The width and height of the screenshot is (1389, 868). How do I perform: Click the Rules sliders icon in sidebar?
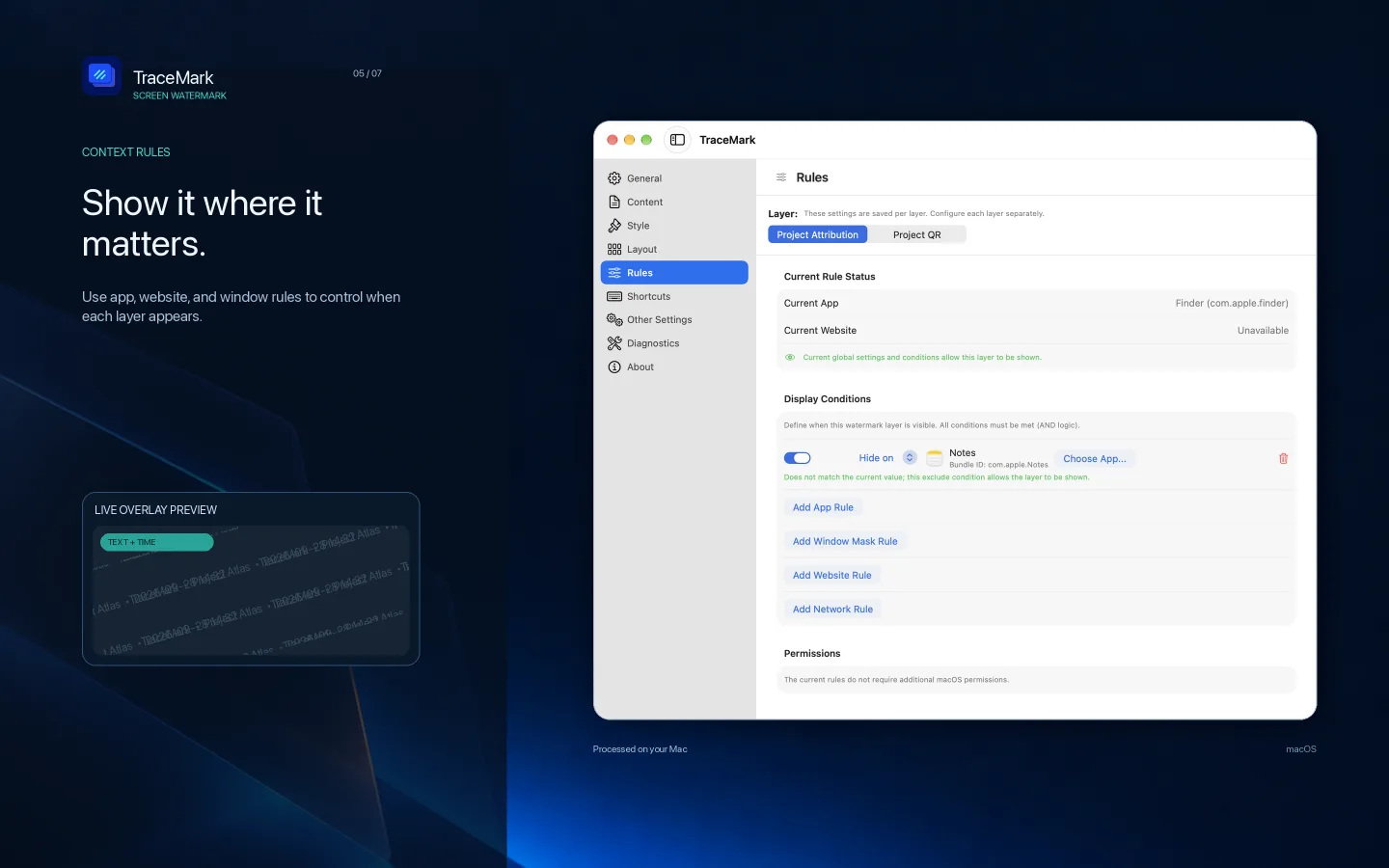[614, 273]
